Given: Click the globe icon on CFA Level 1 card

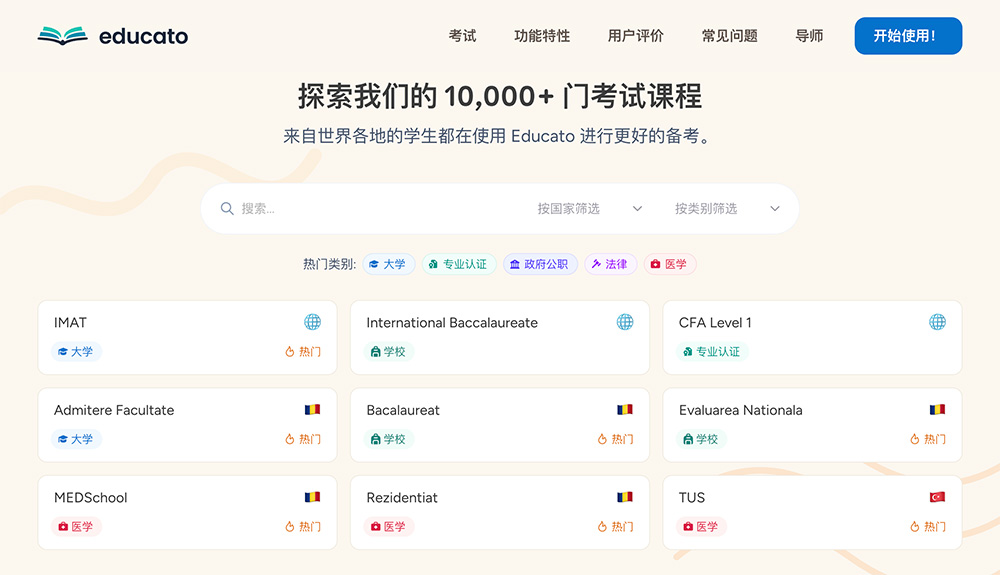Looking at the screenshot, I should click(938, 322).
